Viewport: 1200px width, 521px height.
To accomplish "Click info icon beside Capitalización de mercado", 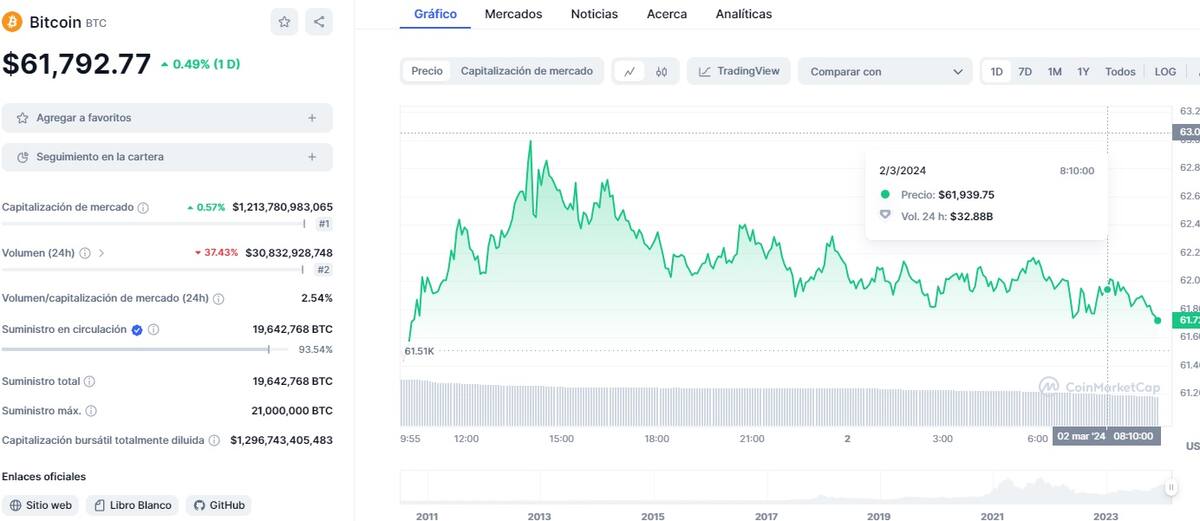I will tap(143, 208).
